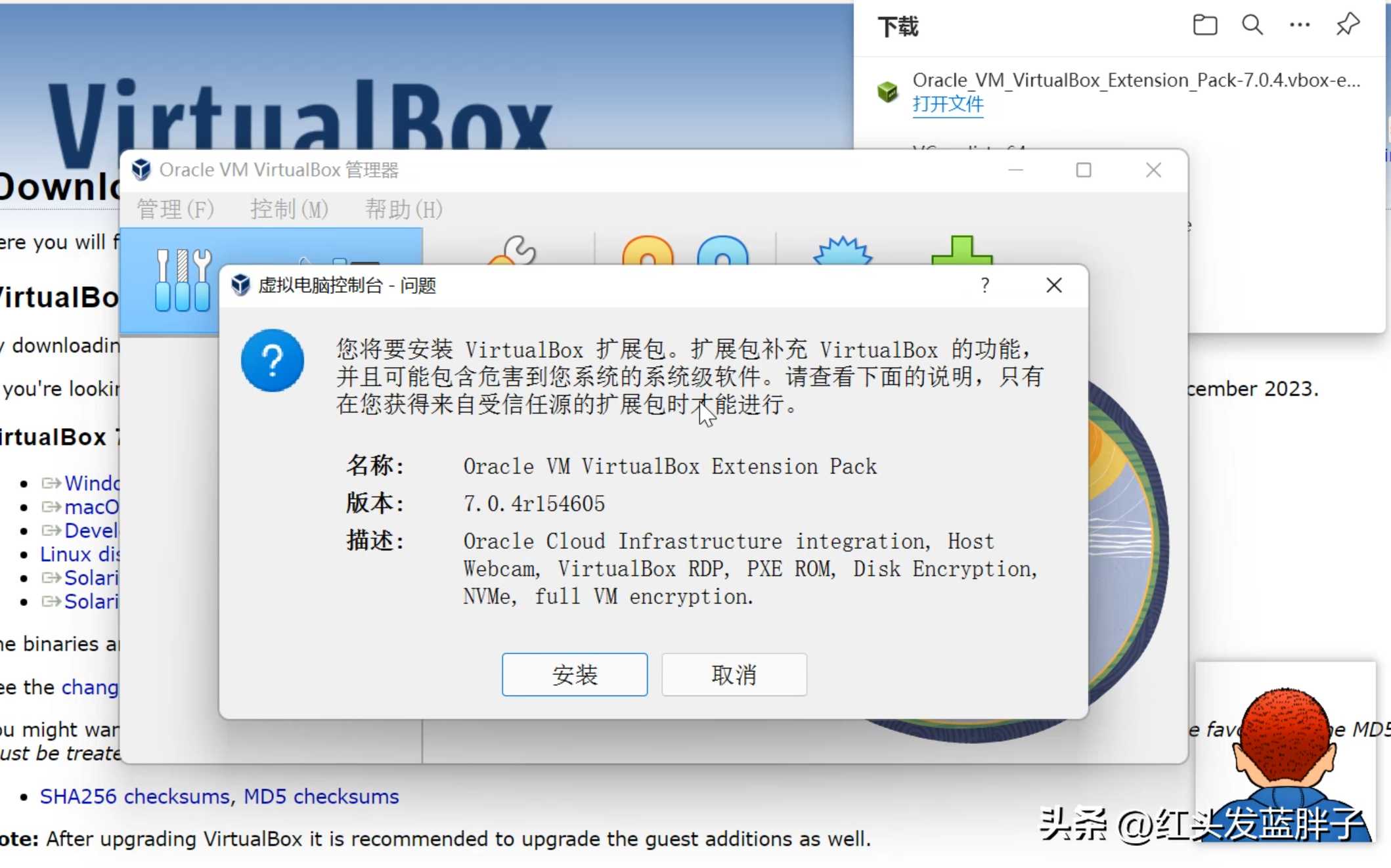
Task: Click the blue export appliance toolbar icon
Action: point(722,251)
